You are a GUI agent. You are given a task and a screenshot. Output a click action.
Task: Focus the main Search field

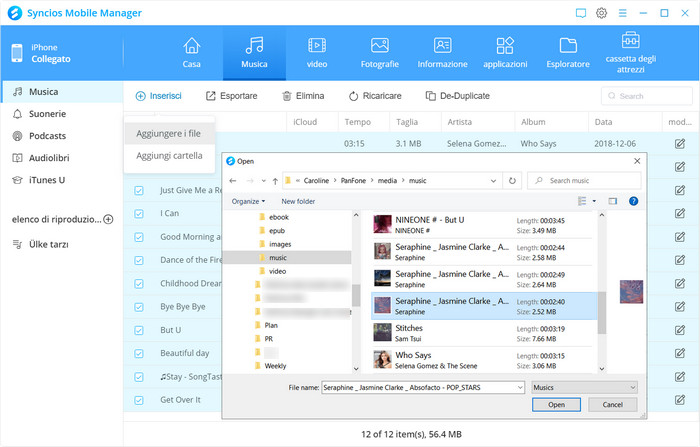tap(646, 96)
